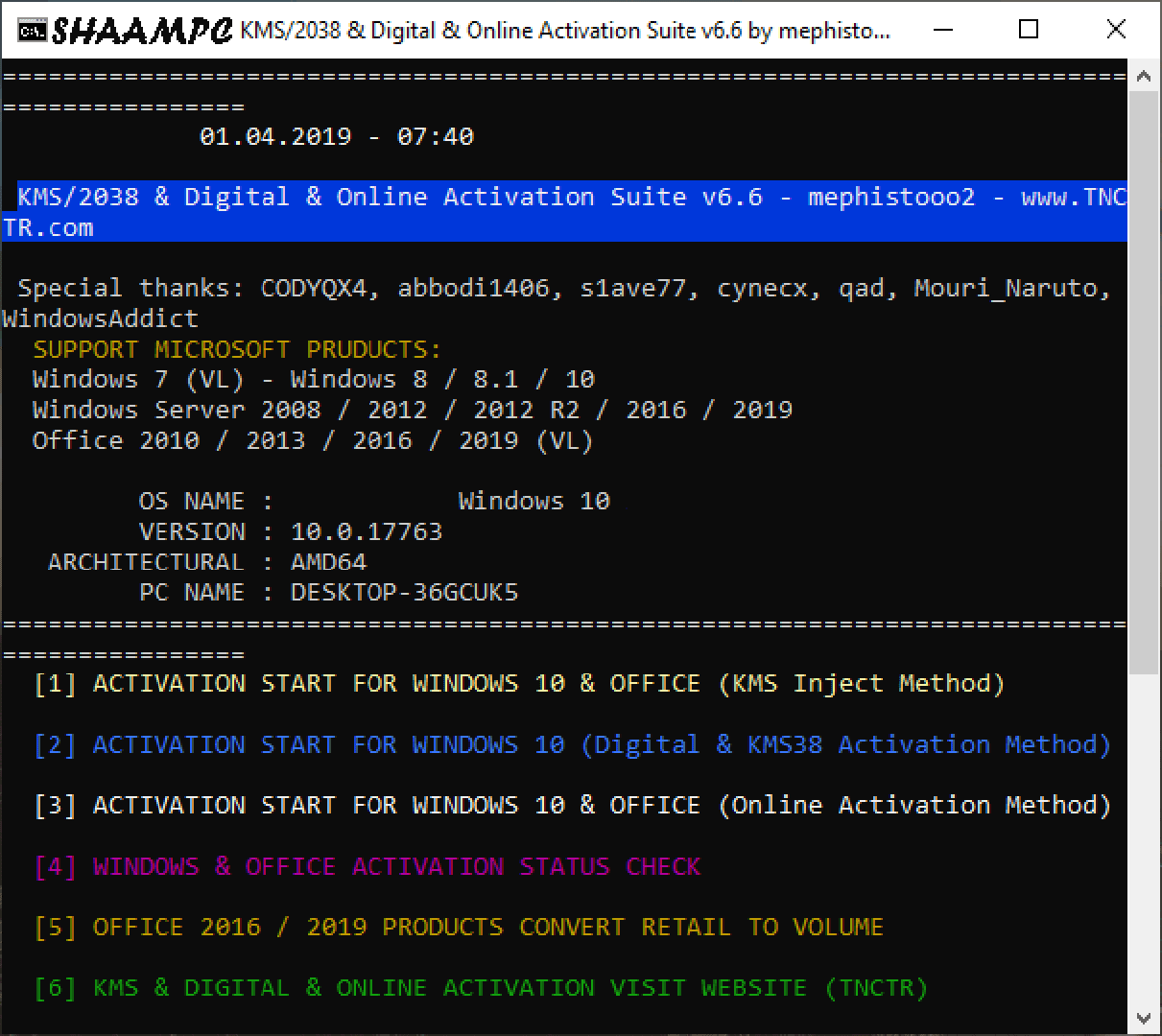The width and height of the screenshot is (1162, 1036).
Task: Click the Windows Server 2008 support line
Action: tap(413, 411)
